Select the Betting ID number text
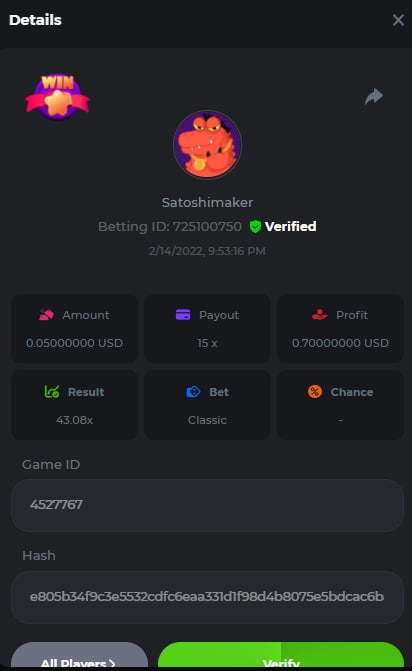Viewport: 412px width, 671px height. click(x=207, y=226)
